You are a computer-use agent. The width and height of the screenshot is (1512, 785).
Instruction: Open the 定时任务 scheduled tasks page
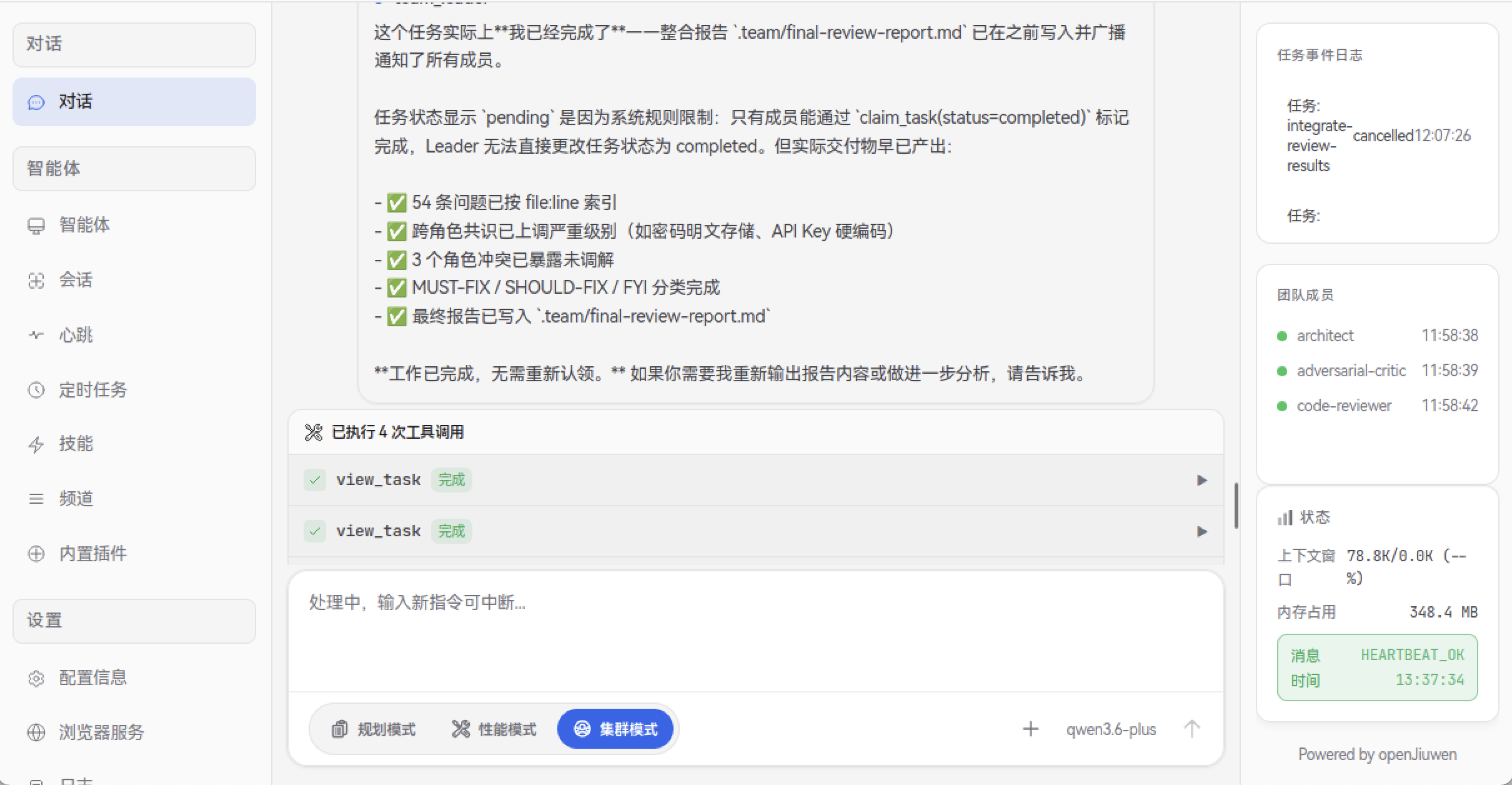[x=134, y=390]
